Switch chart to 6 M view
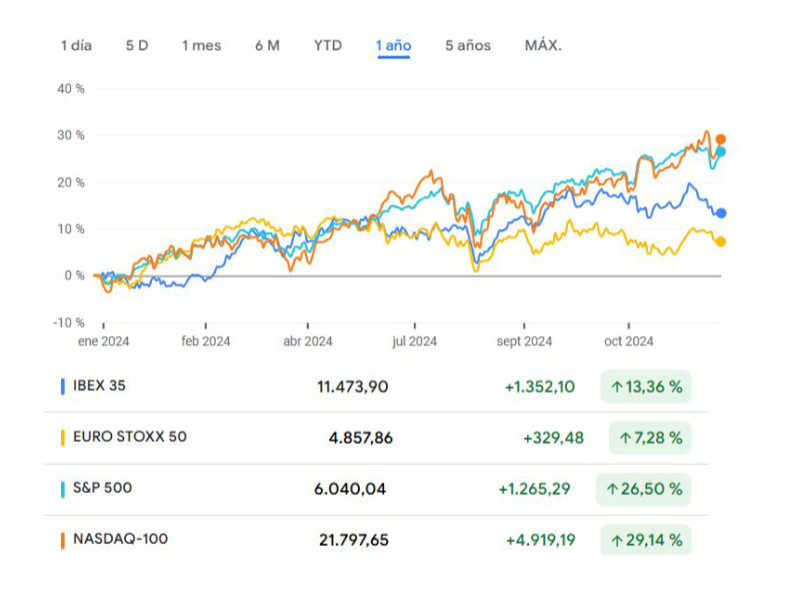Screen dimensions: 803x595 click(x=267, y=45)
